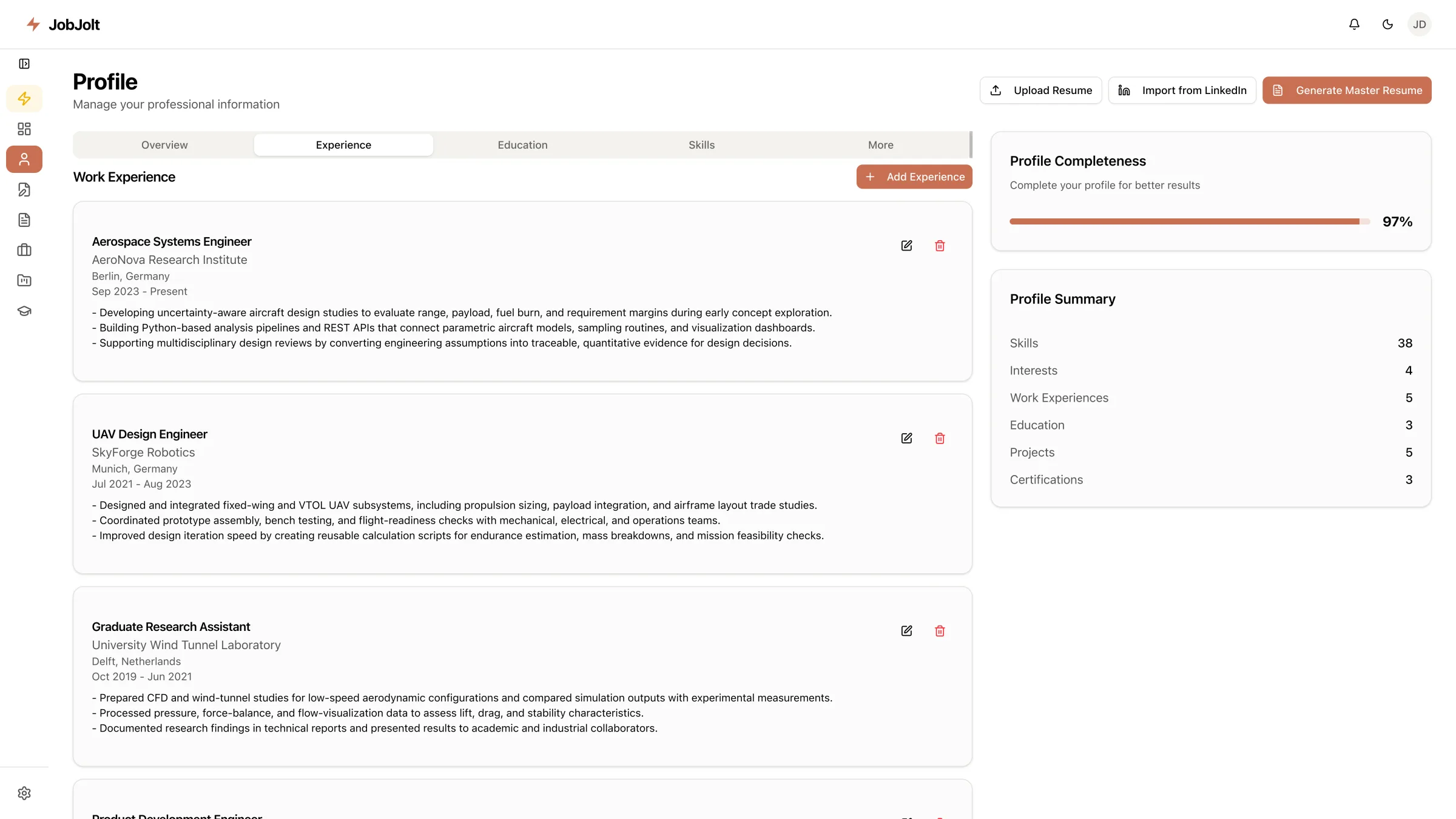Switch to the Overview tab
The image size is (1456, 819).
[x=164, y=144]
